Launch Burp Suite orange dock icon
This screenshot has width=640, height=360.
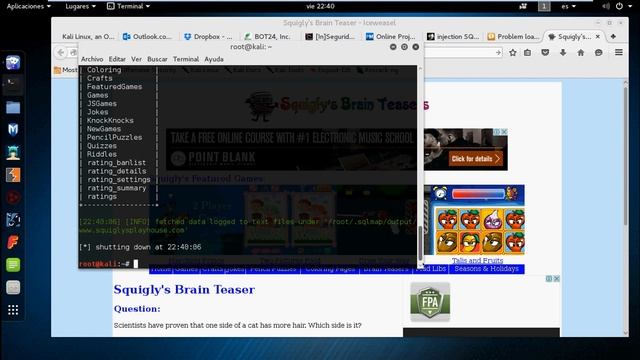pos(13,175)
